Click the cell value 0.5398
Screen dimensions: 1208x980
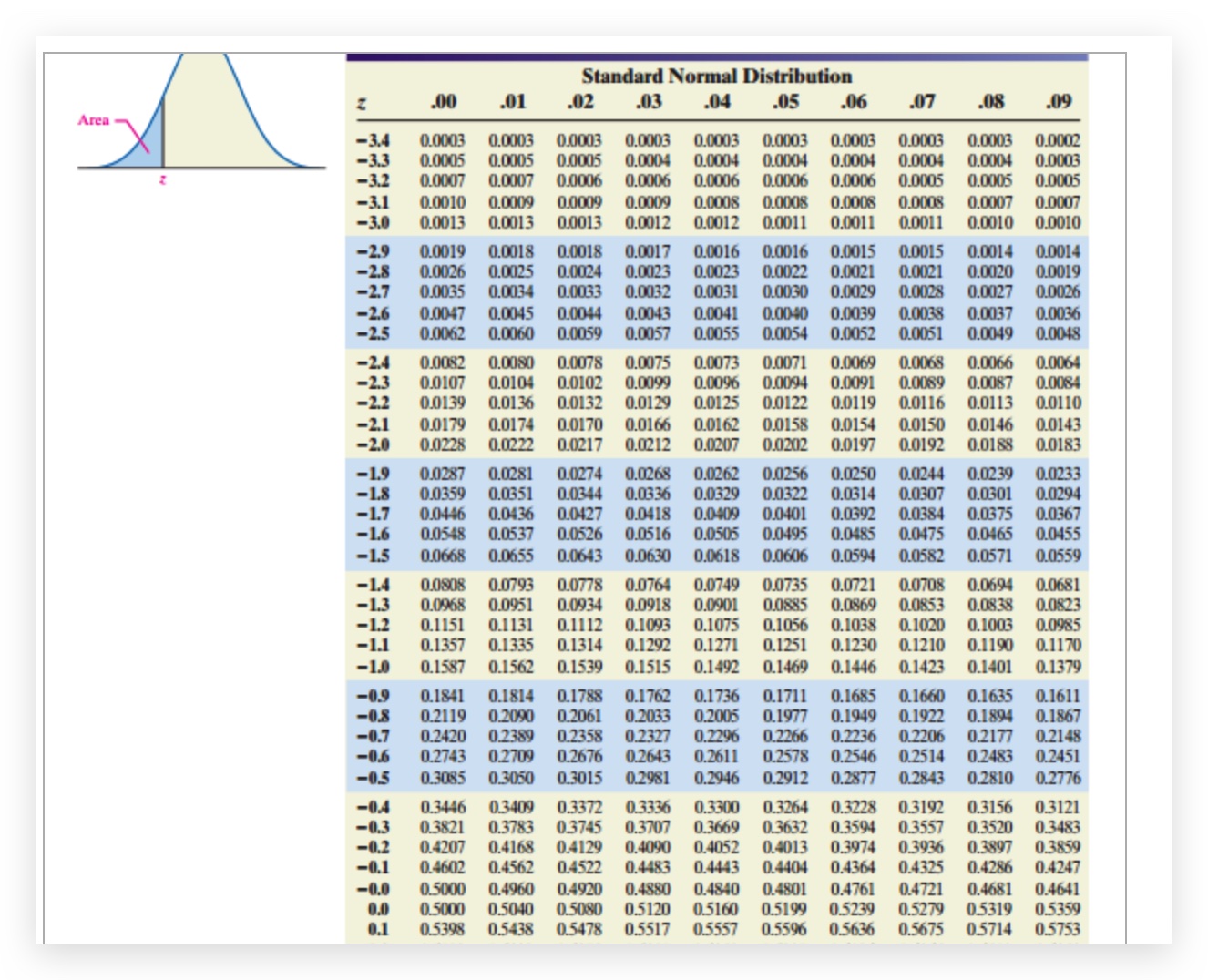pos(443,929)
